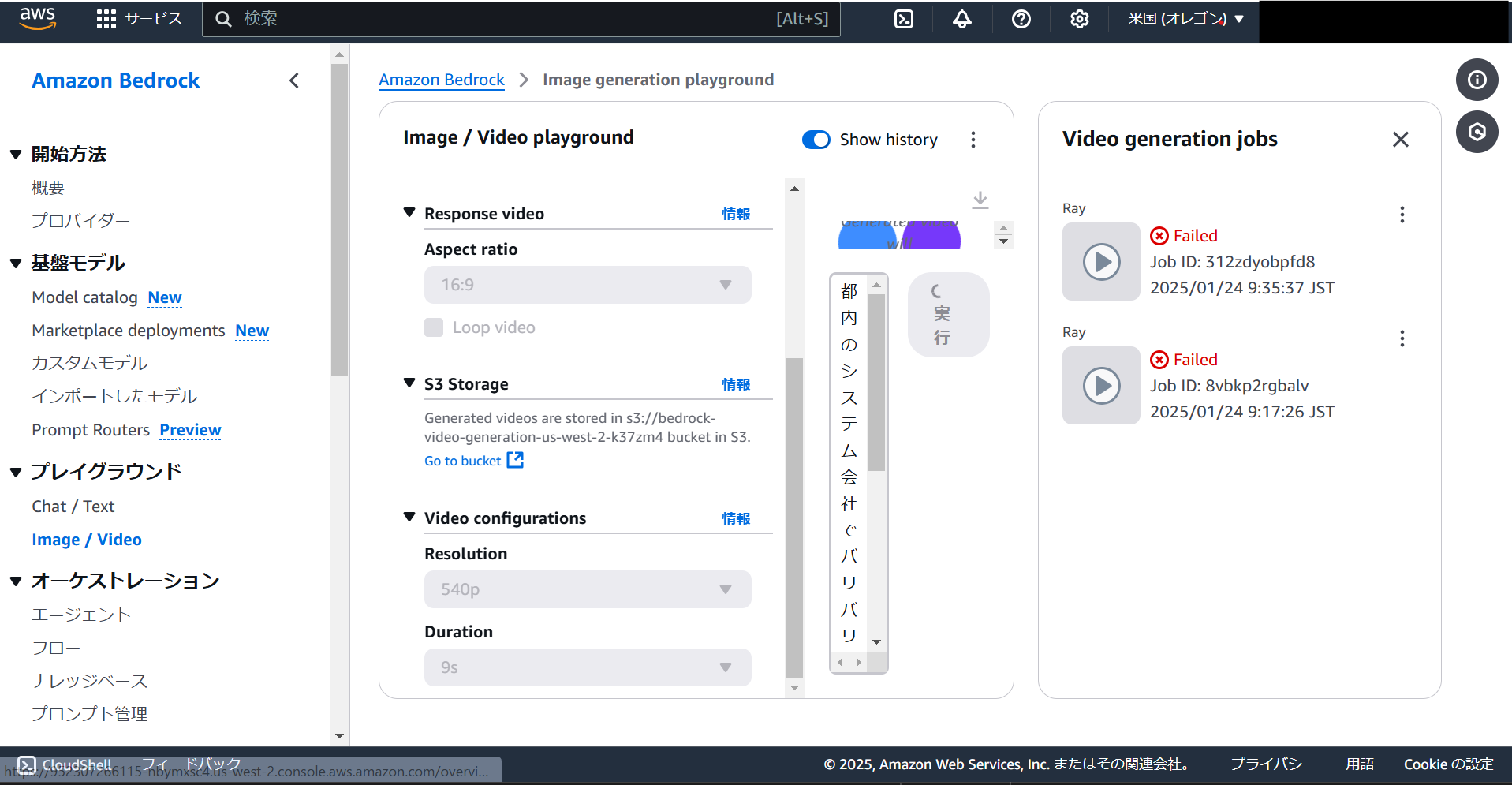This screenshot has width=1512, height=785.
Task: Open the AWS home logo
Action: click(x=37, y=18)
